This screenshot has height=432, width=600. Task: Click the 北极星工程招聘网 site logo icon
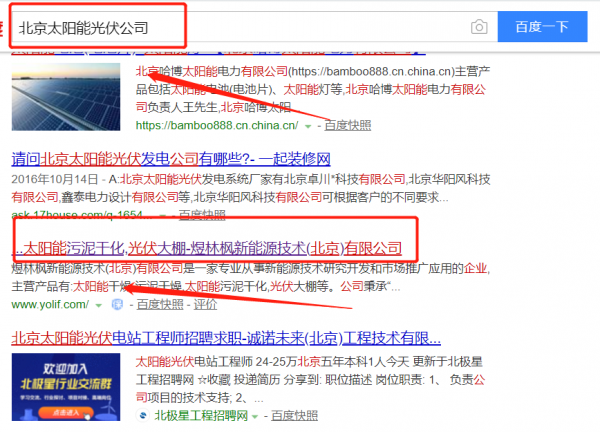click(x=145, y=415)
